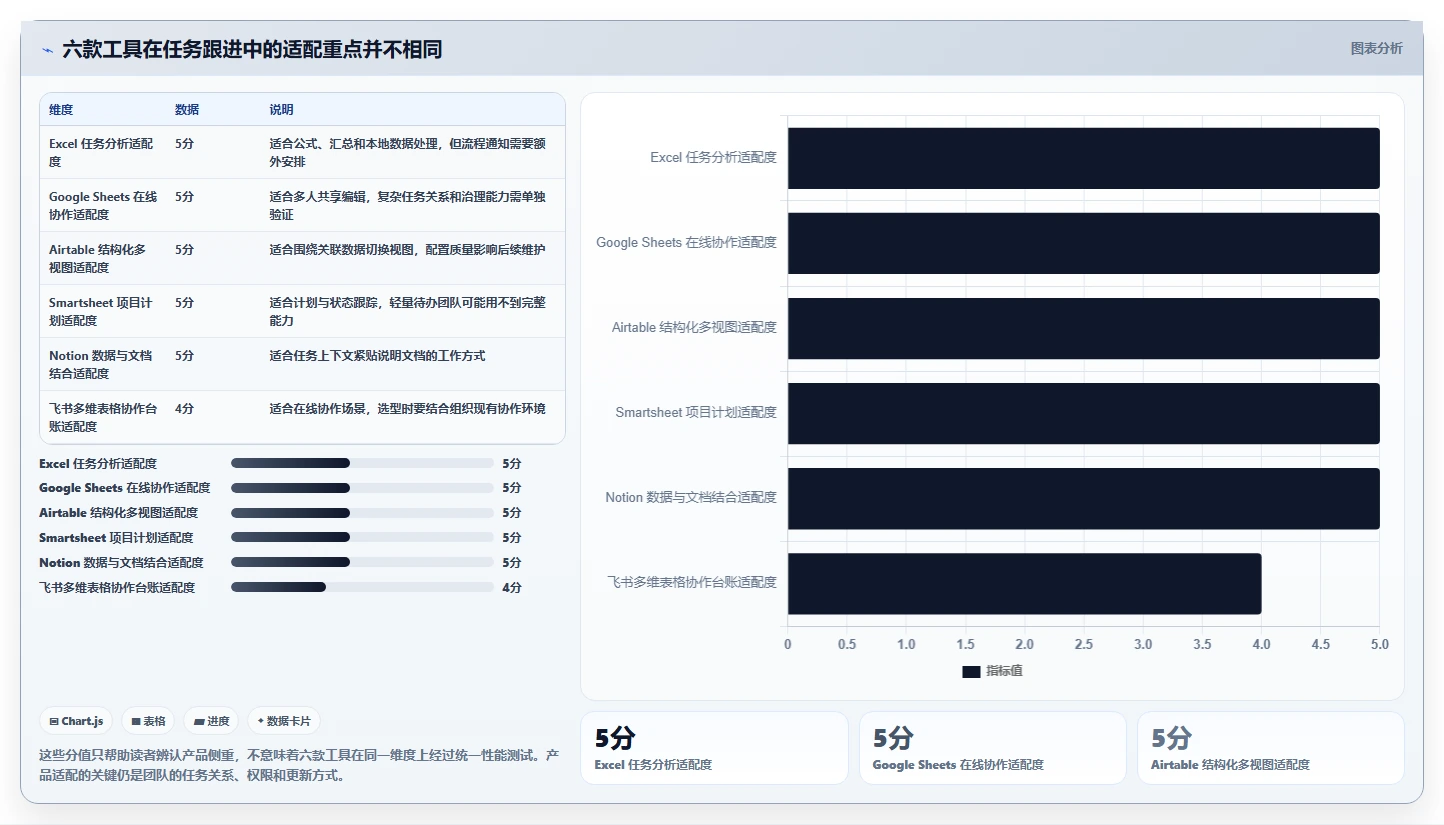Click the 维度 column header
The width and height of the screenshot is (1444, 825).
(61, 110)
